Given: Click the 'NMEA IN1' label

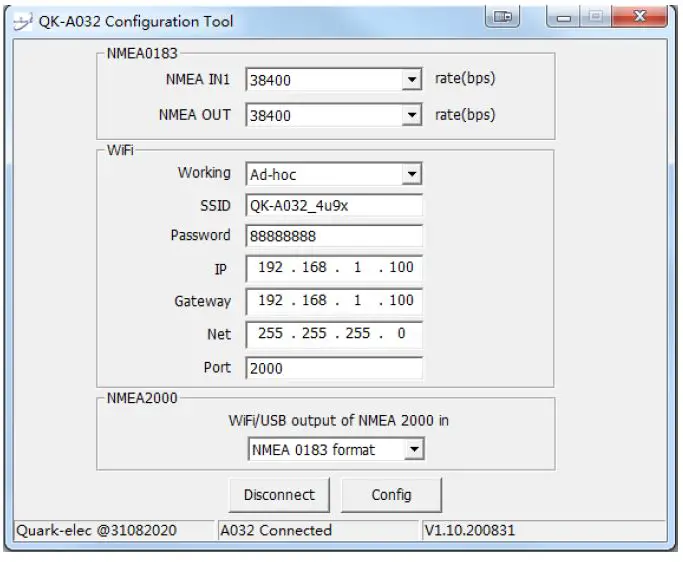Looking at the screenshot, I should [x=198, y=79].
